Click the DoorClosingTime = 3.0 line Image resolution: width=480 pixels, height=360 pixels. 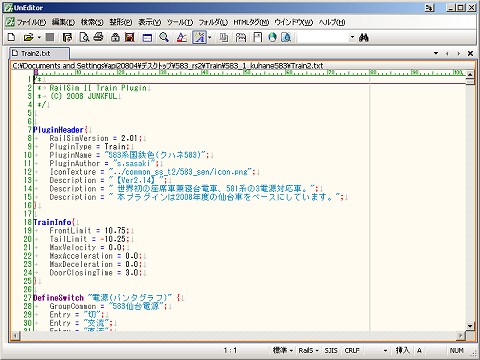[x=95, y=273]
